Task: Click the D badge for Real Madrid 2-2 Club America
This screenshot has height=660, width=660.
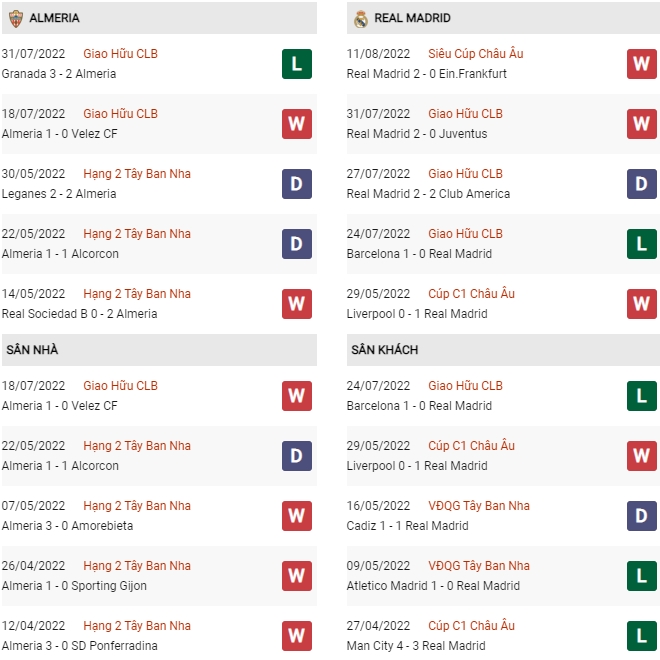Action: (641, 184)
